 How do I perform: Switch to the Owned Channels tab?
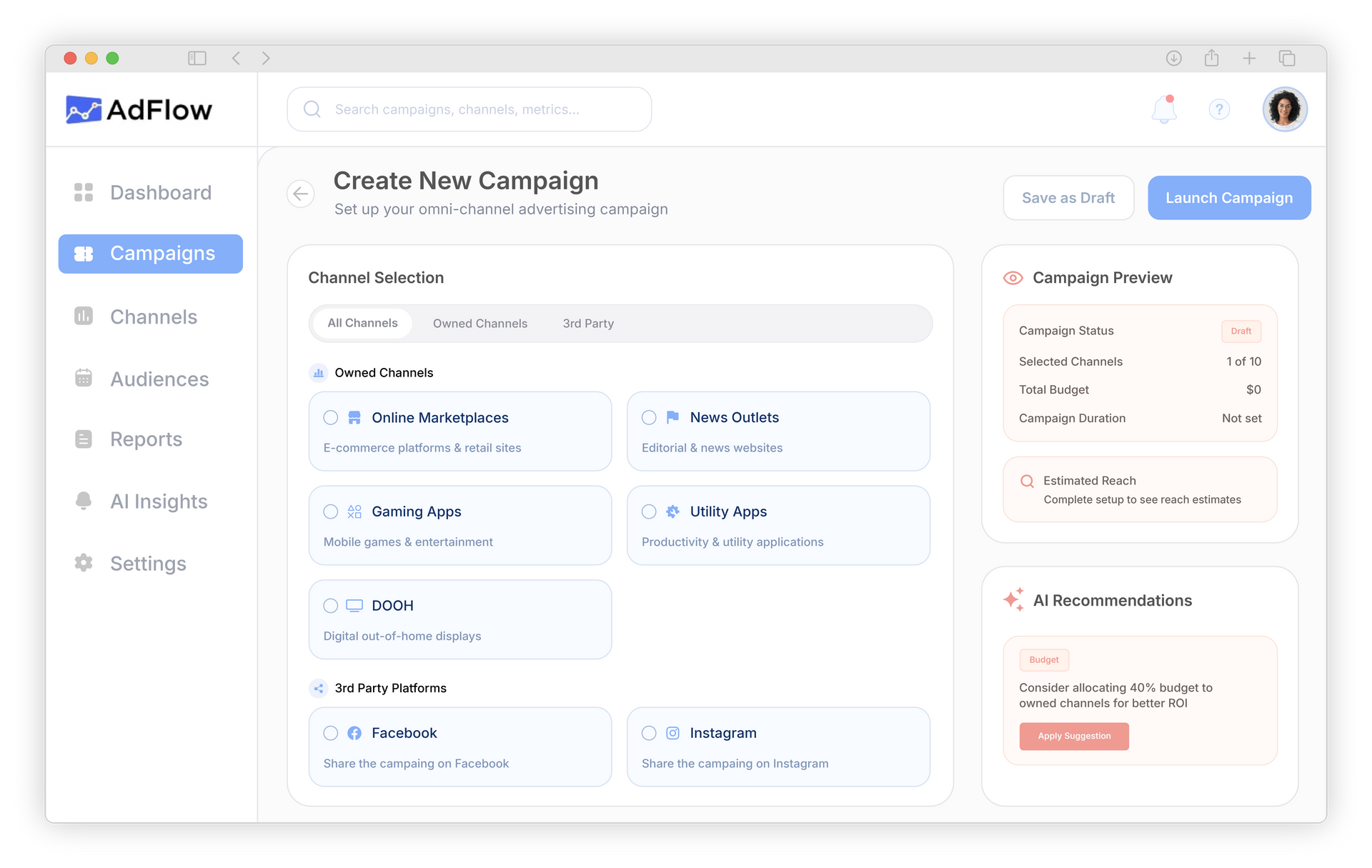pyautogui.click(x=479, y=323)
